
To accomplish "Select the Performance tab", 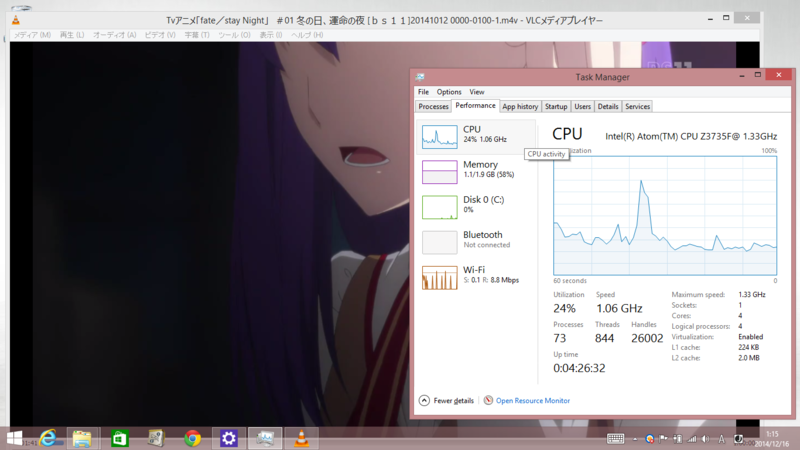I will tap(475, 106).
